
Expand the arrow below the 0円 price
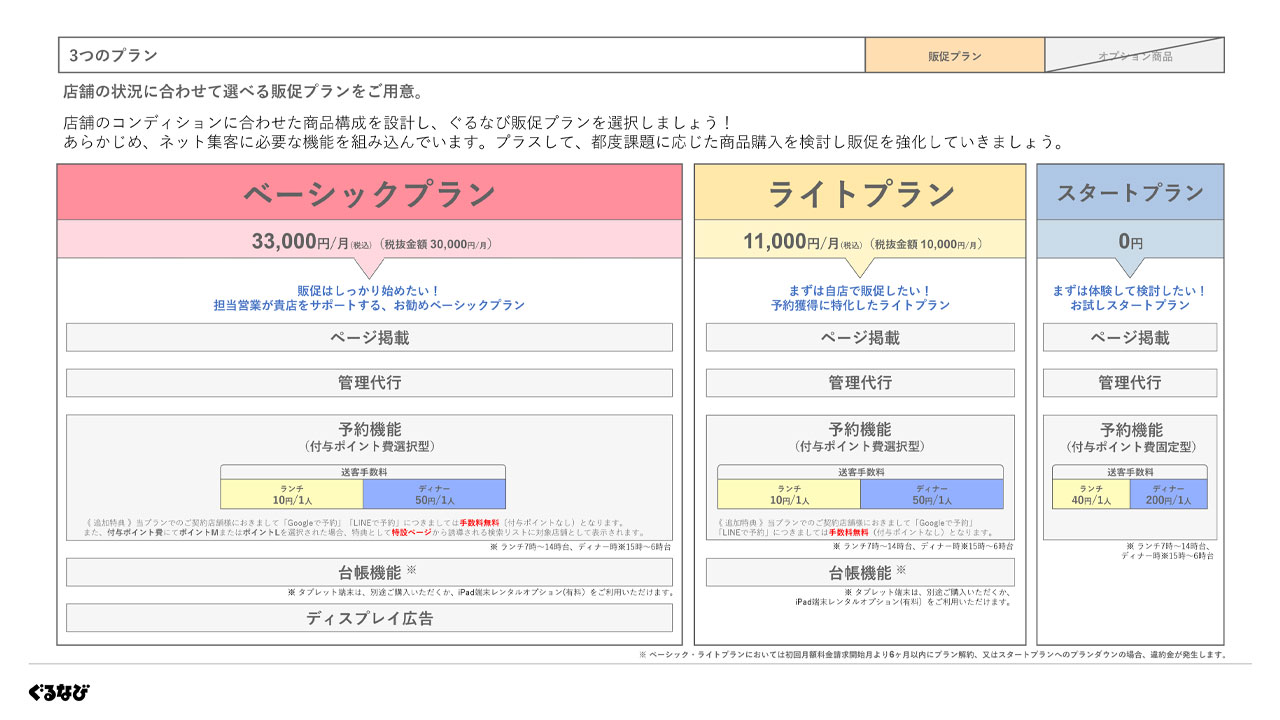pos(1131,268)
